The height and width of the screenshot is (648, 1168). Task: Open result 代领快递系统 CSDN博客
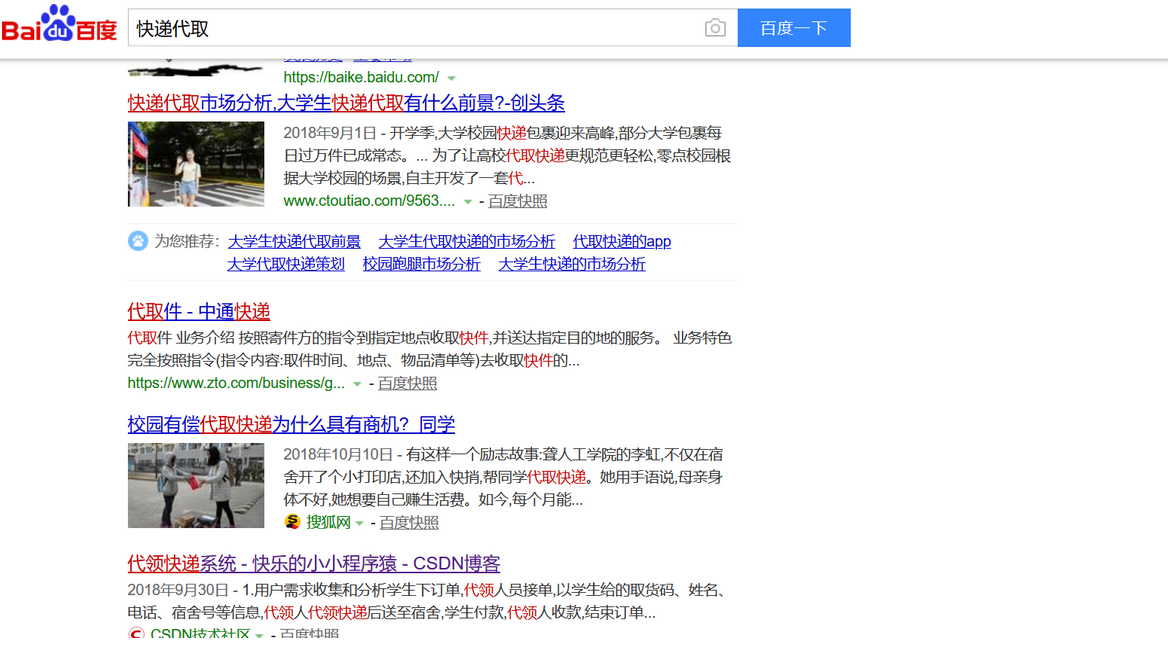point(314,564)
